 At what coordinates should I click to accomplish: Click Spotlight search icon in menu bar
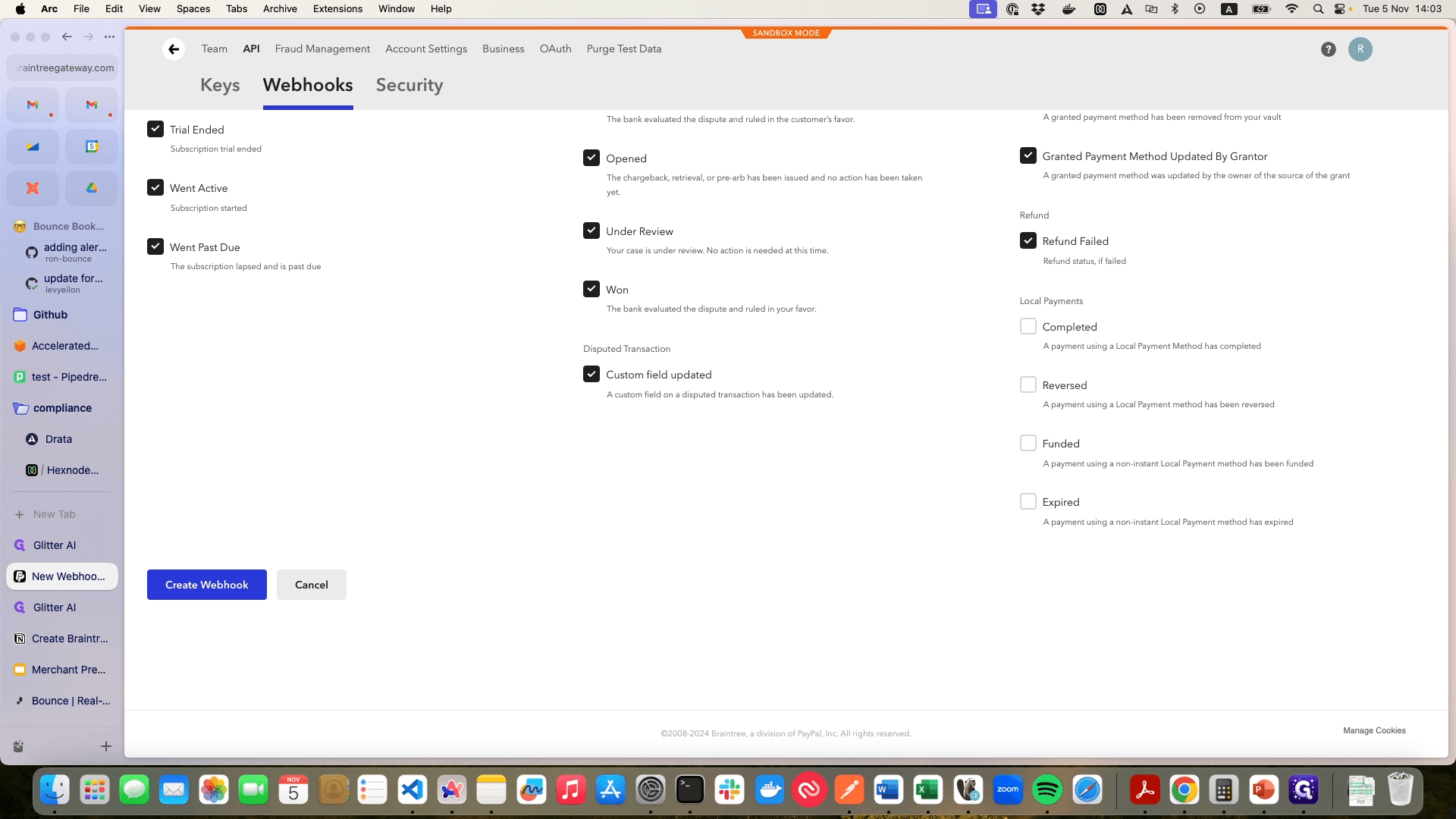[x=1318, y=9]
